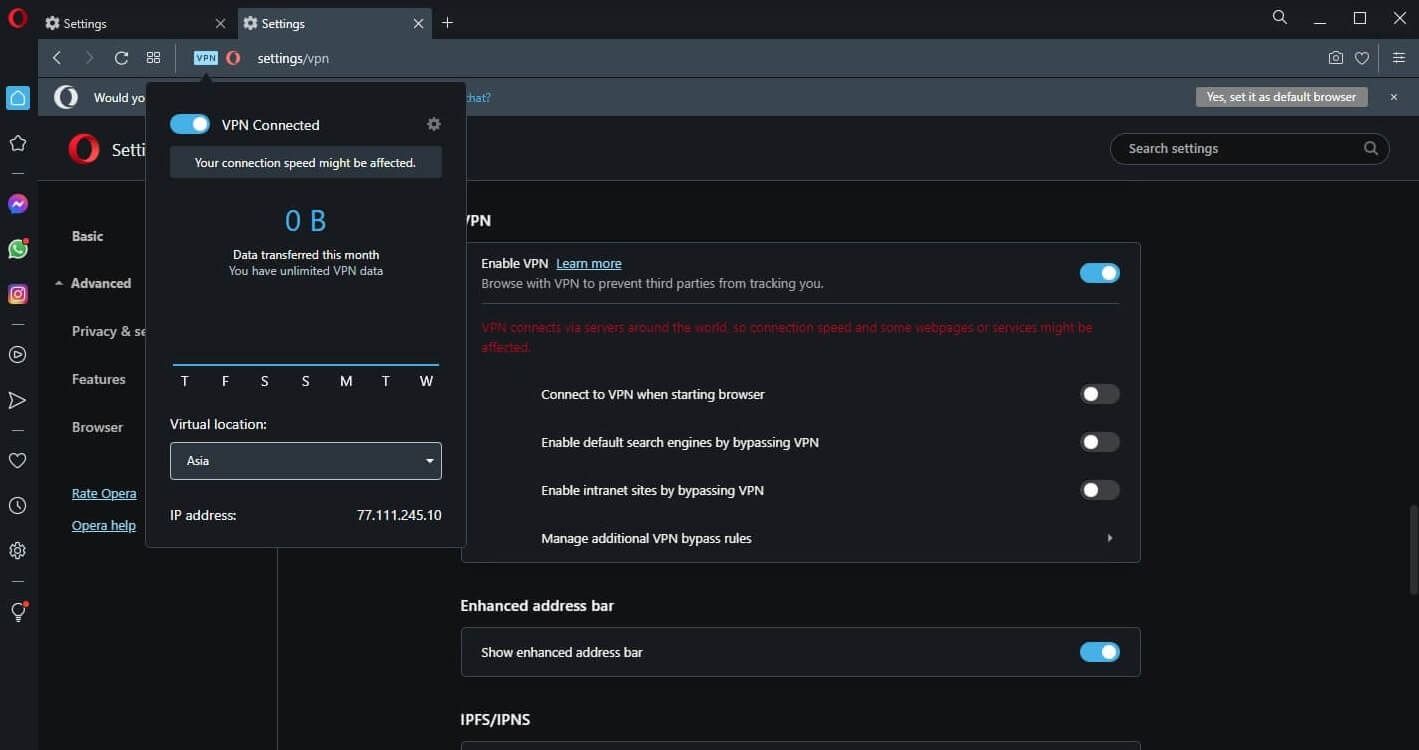Open the heart Pinboards icon in sidebar
This screenshot has width=1419, height=750.
click(x=17, y=461)
